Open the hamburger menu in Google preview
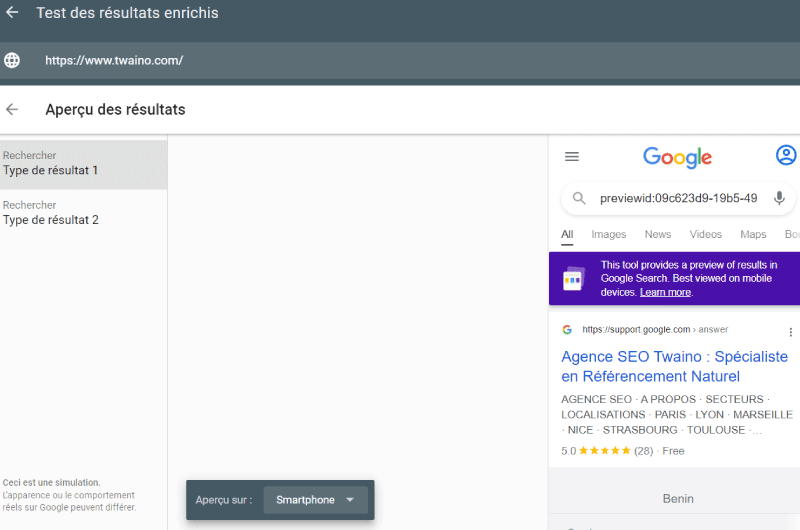The image size is (800, 530). pos(572,157)
